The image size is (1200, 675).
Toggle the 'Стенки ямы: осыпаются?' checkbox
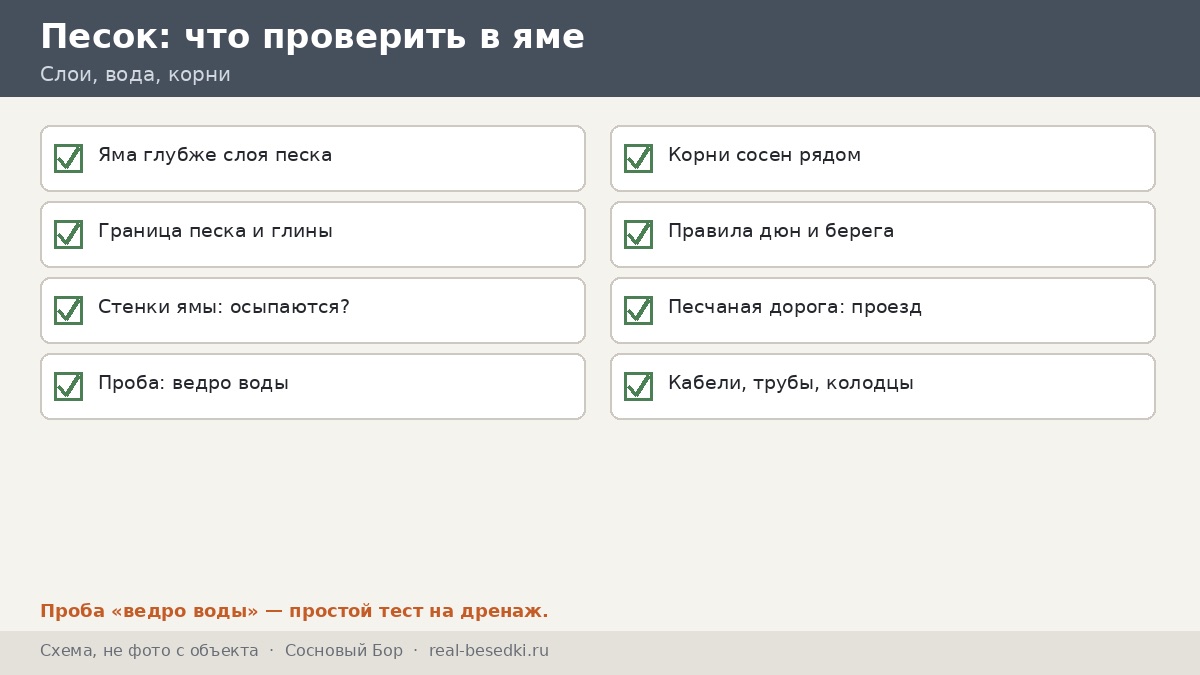point(68,310)
